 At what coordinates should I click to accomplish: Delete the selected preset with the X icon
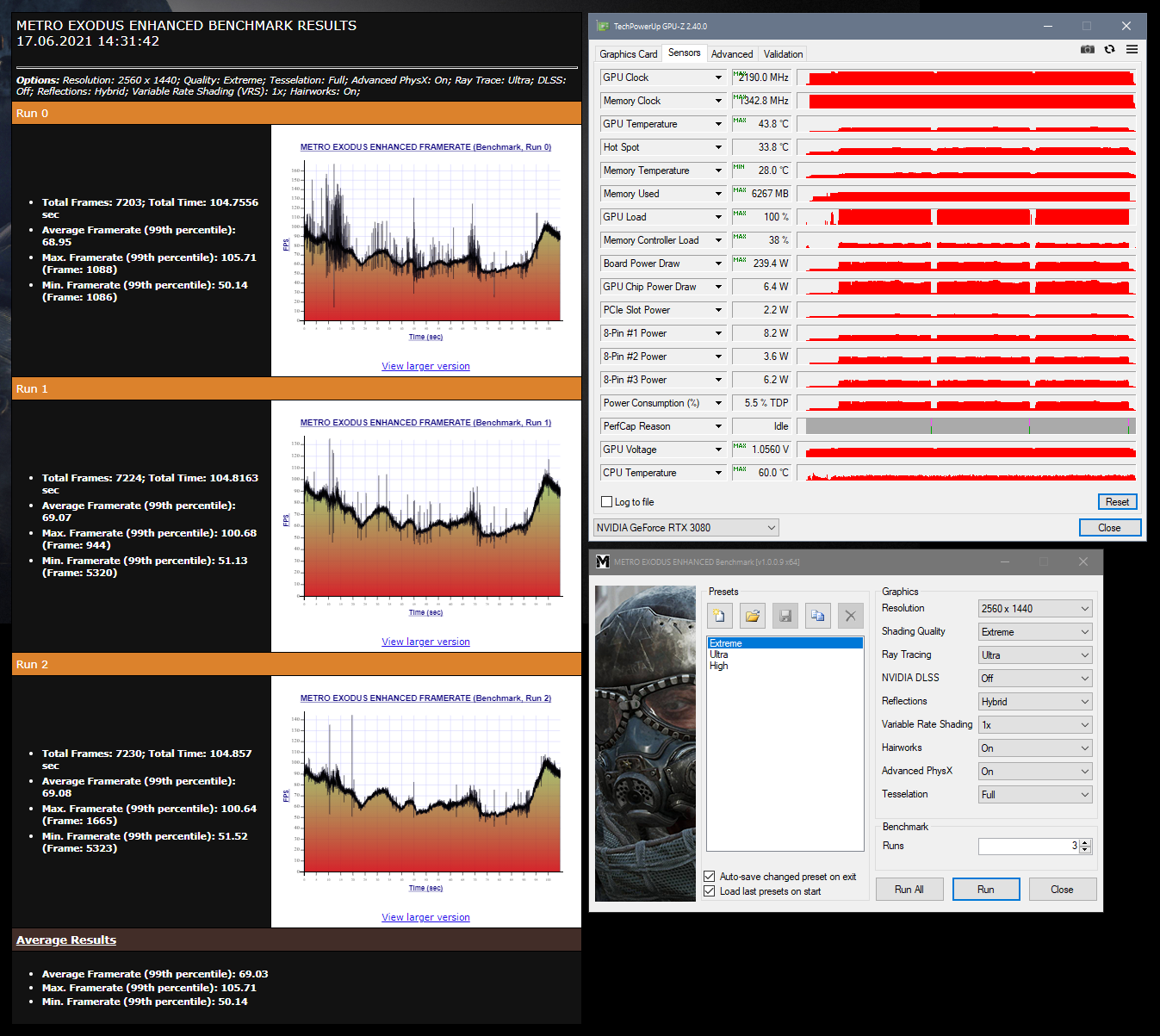[x=850, y=616]
